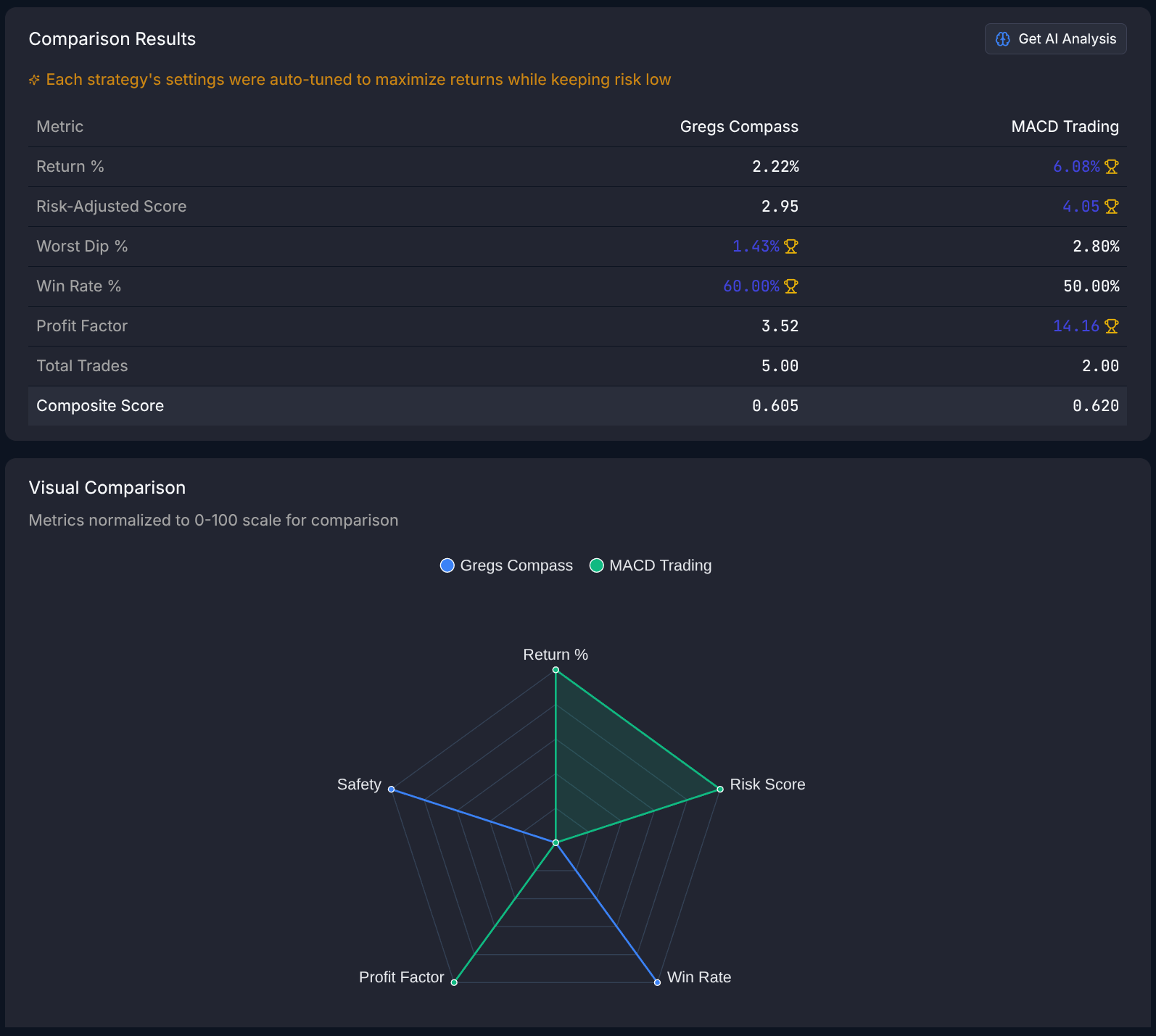Click the trophy icon next to 6.08% return
This screenshot has height=1036, width=1156.
[x=1112, y=167]
